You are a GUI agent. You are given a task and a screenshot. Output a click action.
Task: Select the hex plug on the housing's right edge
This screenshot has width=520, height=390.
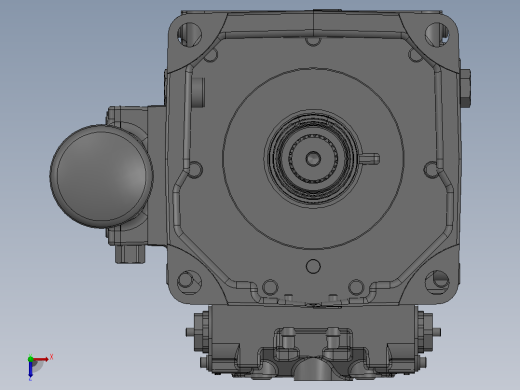[465, 88]
